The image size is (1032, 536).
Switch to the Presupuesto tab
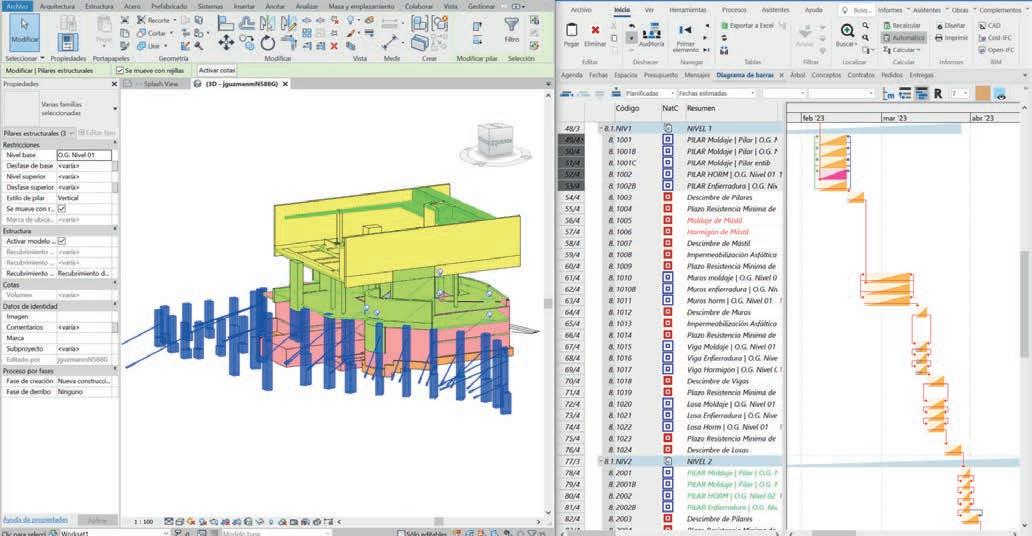[x=661, y=75]
